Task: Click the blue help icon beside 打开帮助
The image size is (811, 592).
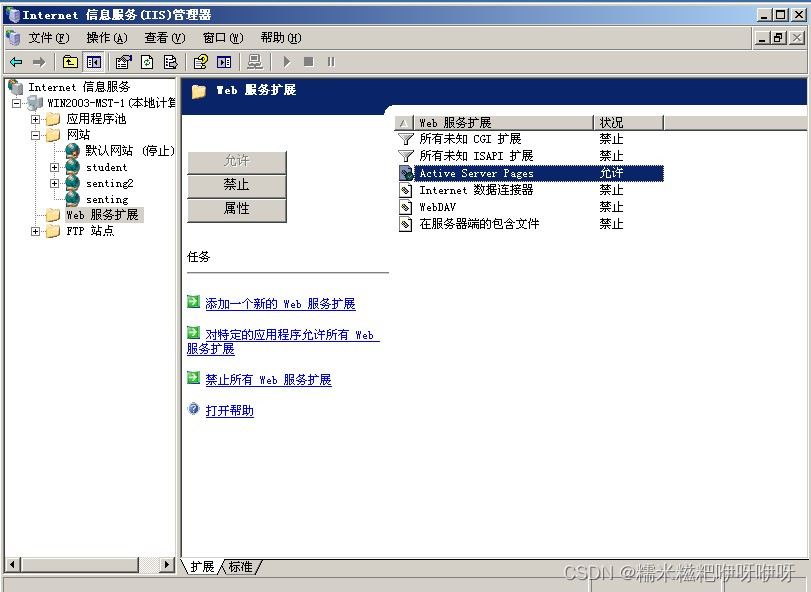Action: click(193, 409)
